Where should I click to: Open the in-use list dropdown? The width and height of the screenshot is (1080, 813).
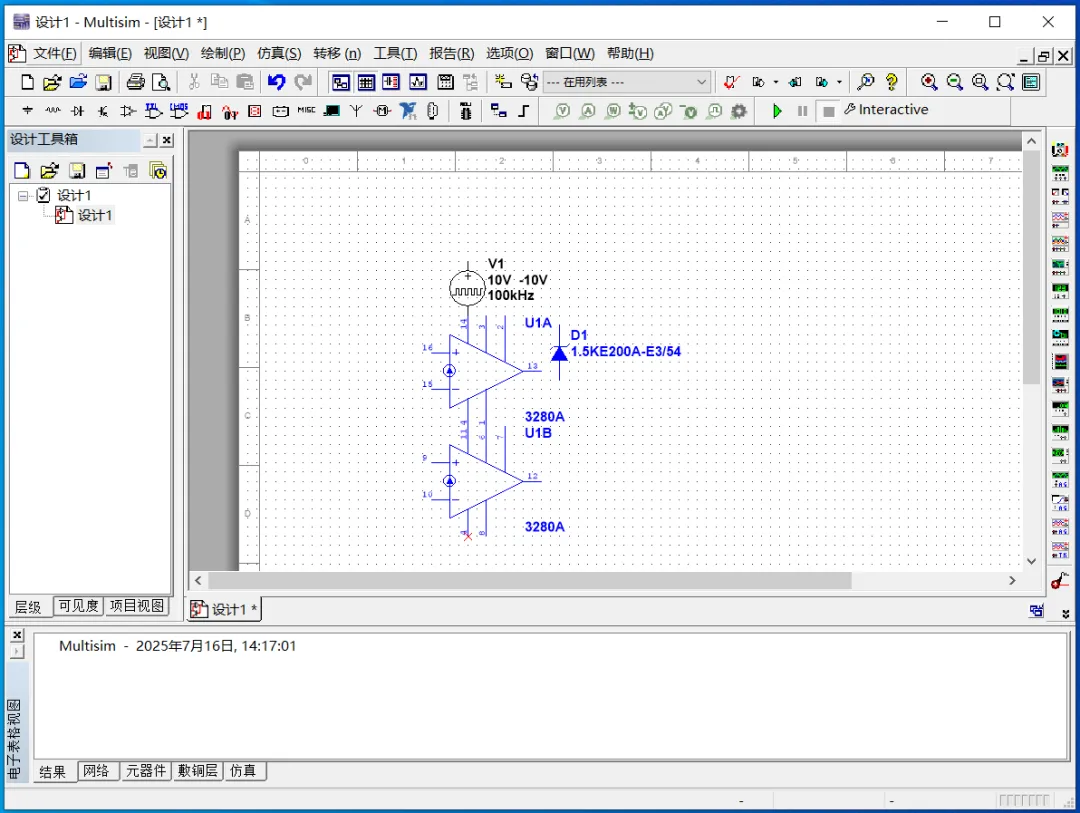click(626, 82)
